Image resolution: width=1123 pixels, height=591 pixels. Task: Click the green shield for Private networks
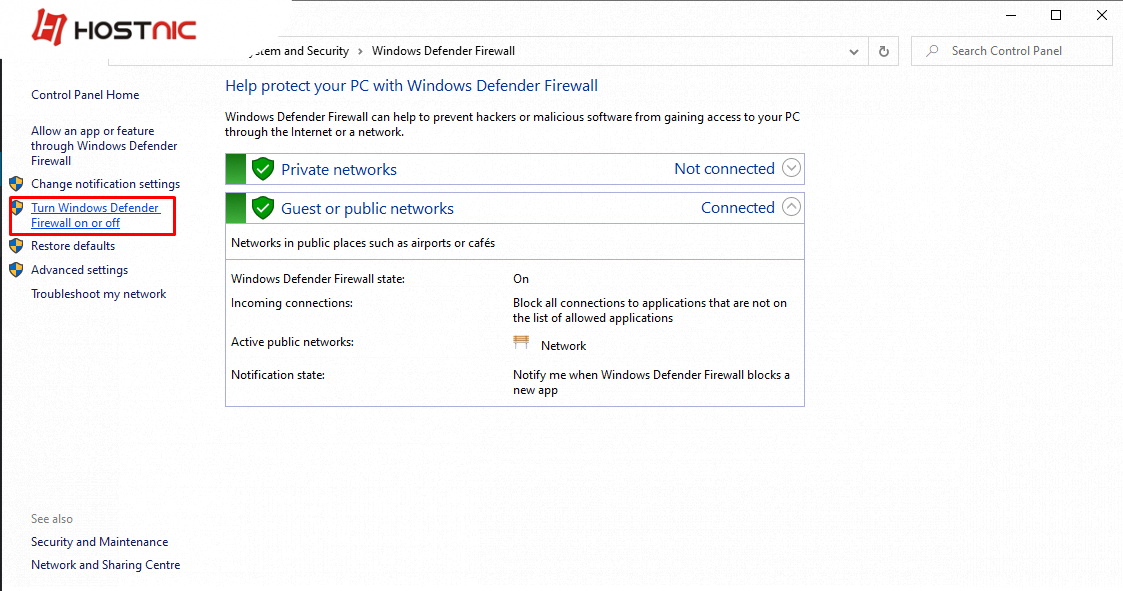(x=262, y=168)
